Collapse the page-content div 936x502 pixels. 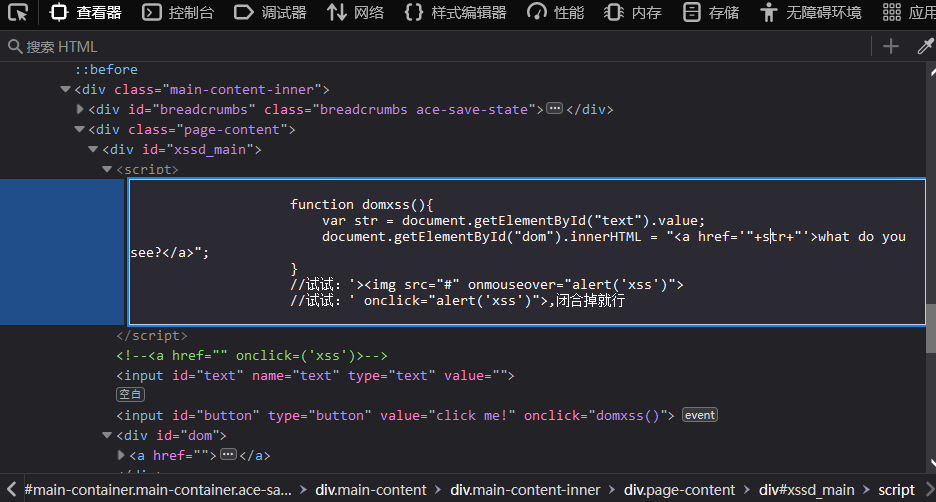pos(79,130)
